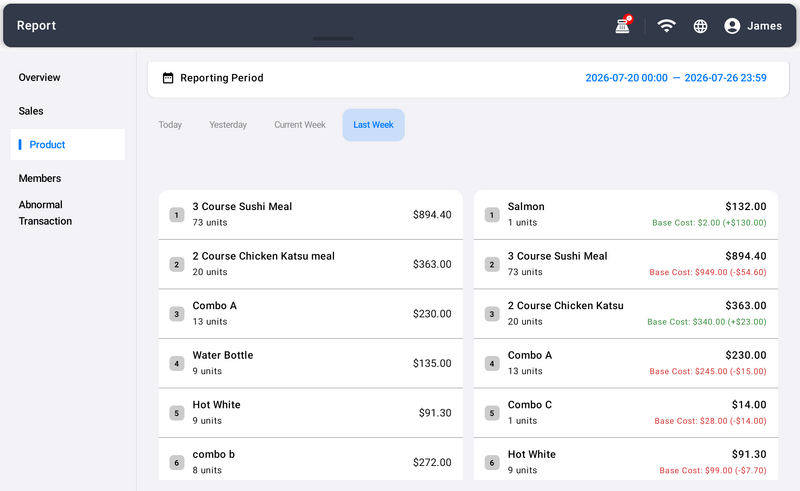The image size is (800, 491).
Task: Click 20 units under 2 Course Chicken Katsu meal
Action: pyautogui.click(x=210, y=272)
